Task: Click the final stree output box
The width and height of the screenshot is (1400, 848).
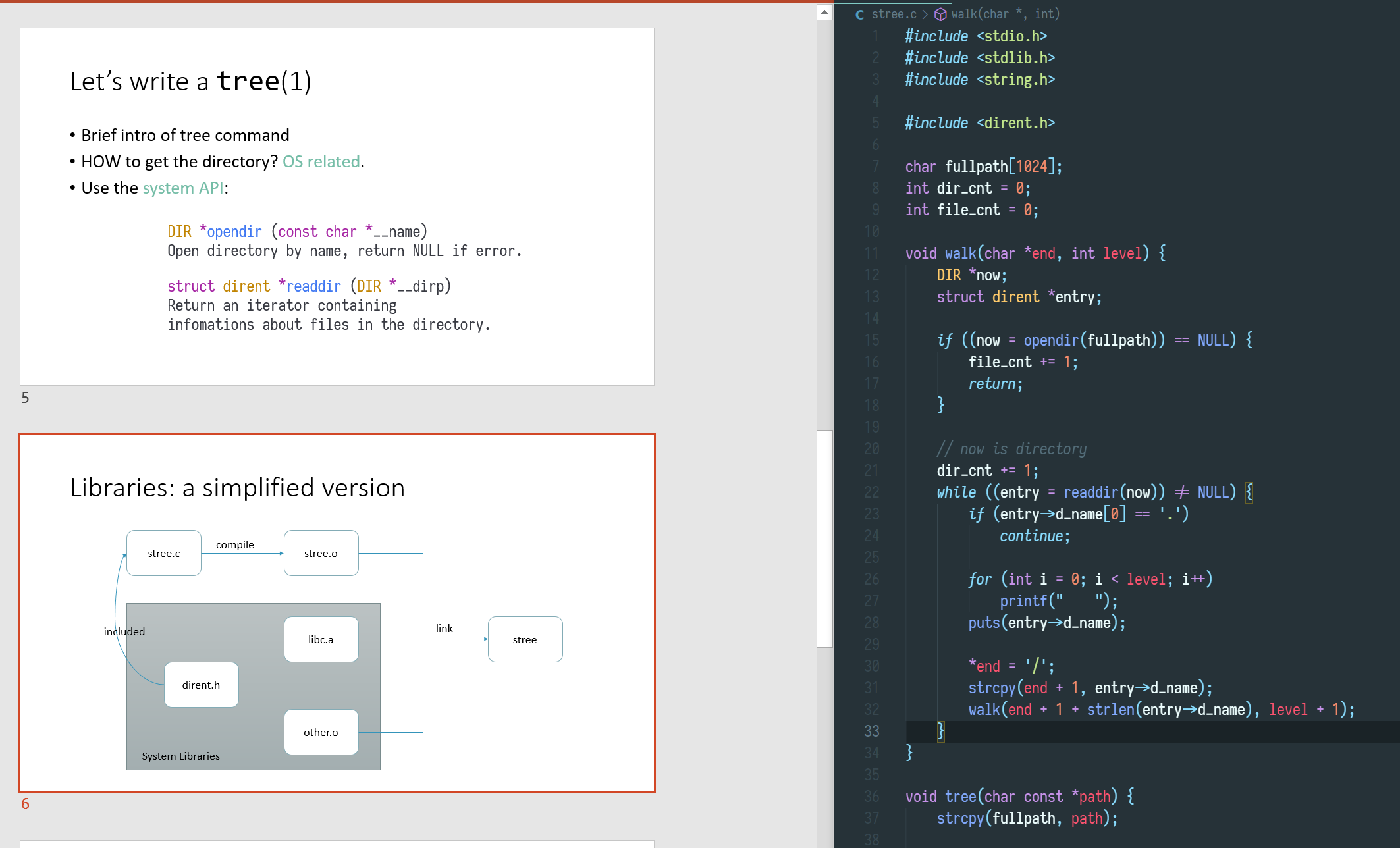Action: 525,639
